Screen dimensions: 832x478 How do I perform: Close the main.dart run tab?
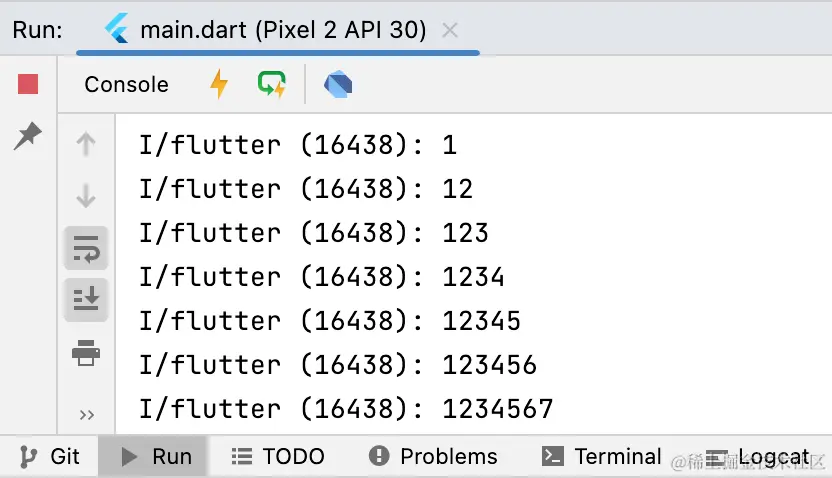[x=450, y=30]
